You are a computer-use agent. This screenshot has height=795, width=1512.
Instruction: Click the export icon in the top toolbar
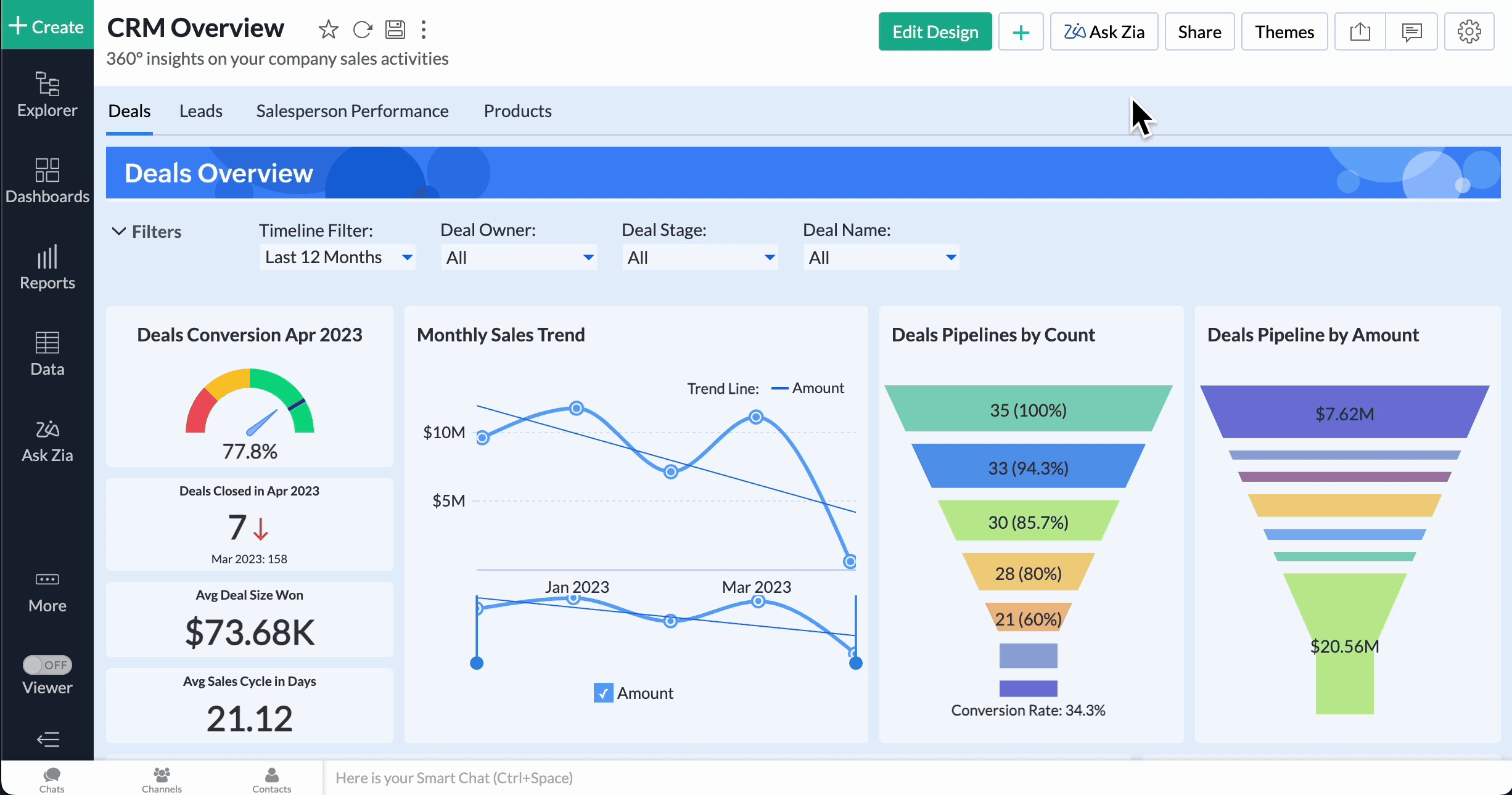pos(1360,31)
